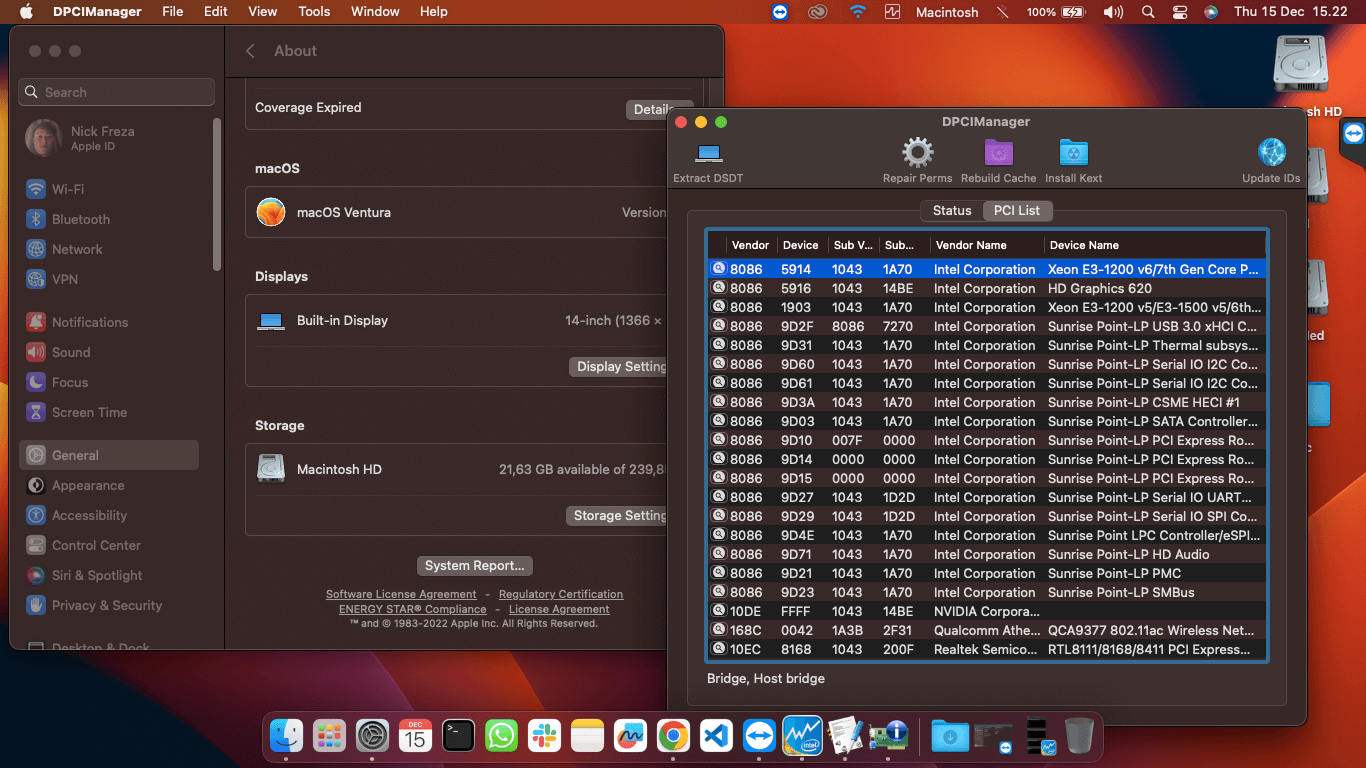Click the Storage Settings button
This screenshot has height=768, width=1366.
pos(618,516)
